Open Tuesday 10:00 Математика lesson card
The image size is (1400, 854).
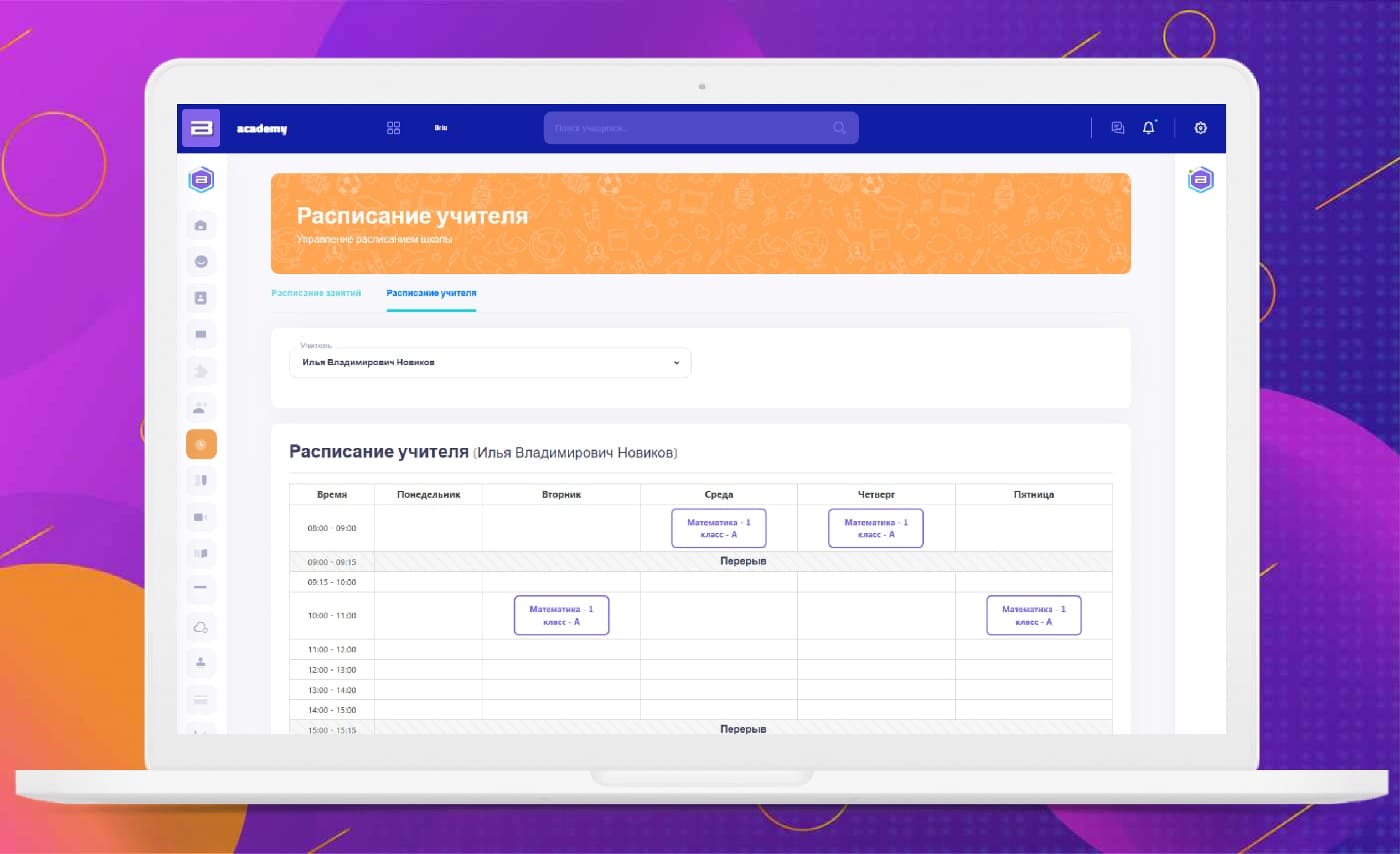561,615
